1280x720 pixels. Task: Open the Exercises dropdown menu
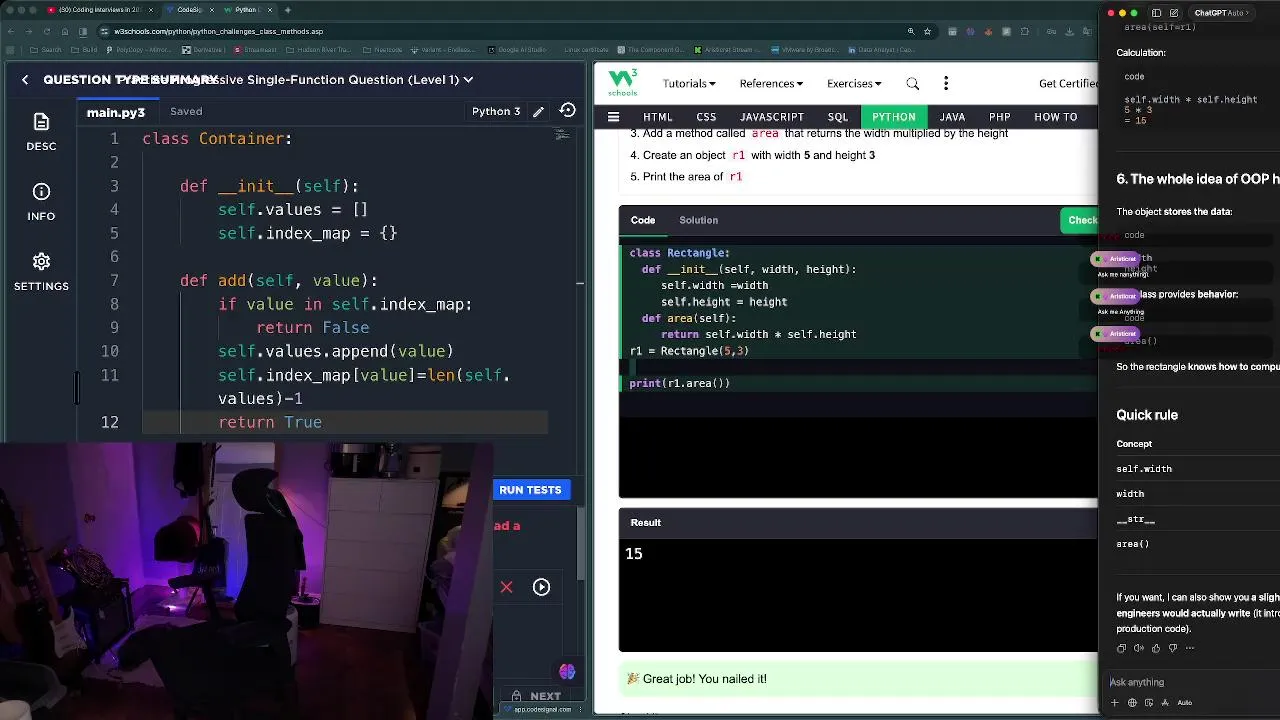pyautogui.click(x=854, y=84)
